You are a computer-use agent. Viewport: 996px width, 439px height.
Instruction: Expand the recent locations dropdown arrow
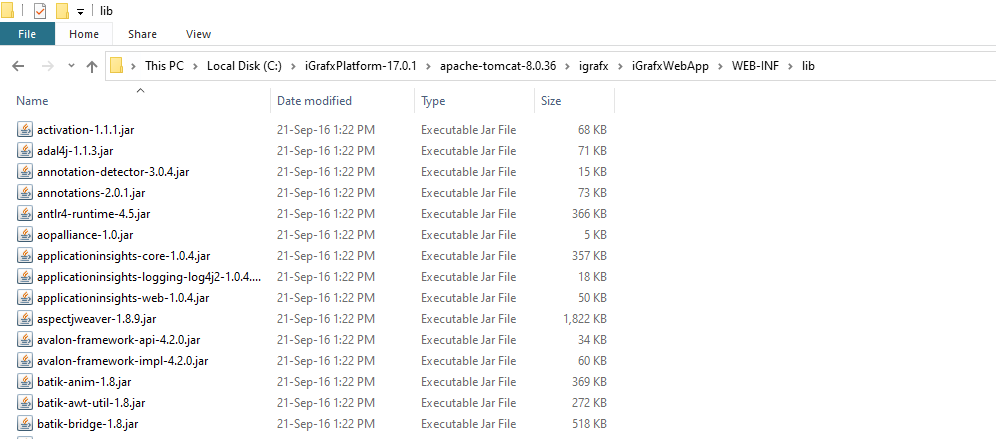pyautogui.click(x=69, y=67)
